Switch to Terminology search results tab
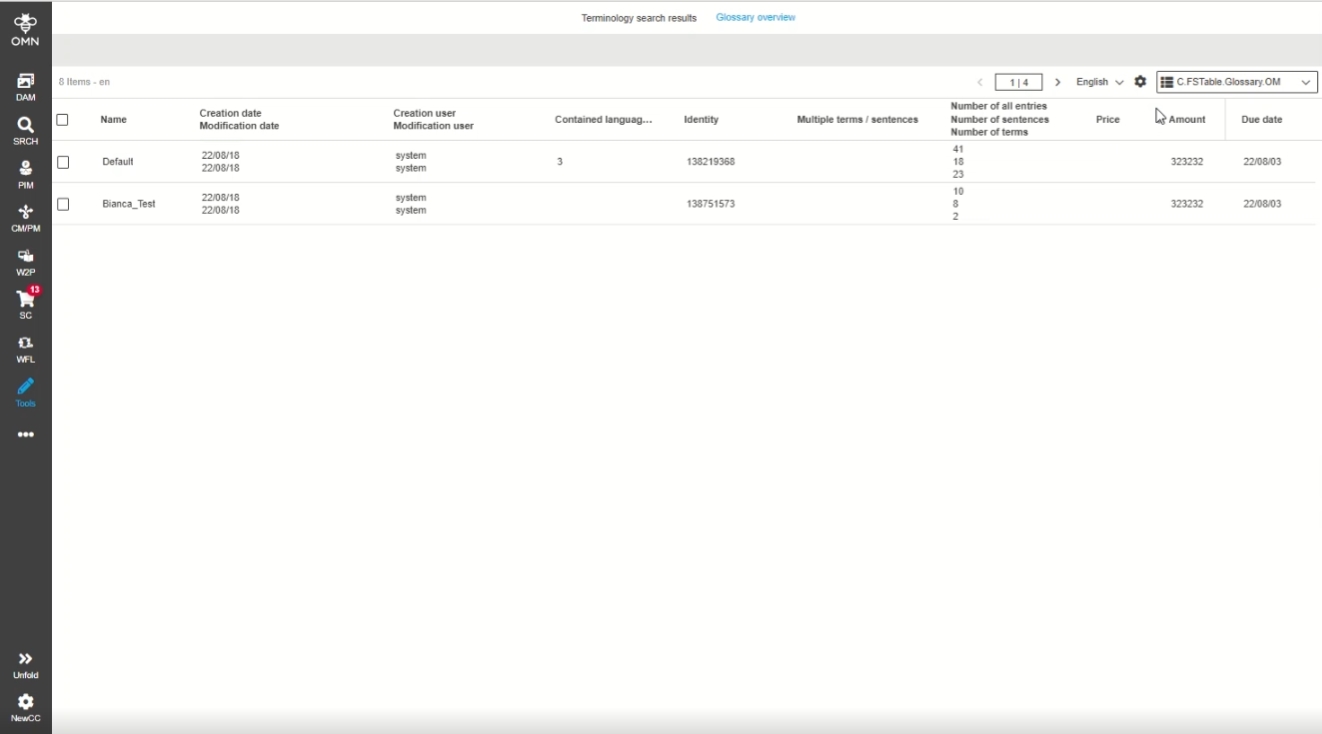This screenshot has height=734, width=1322. (x=639, y=18)
